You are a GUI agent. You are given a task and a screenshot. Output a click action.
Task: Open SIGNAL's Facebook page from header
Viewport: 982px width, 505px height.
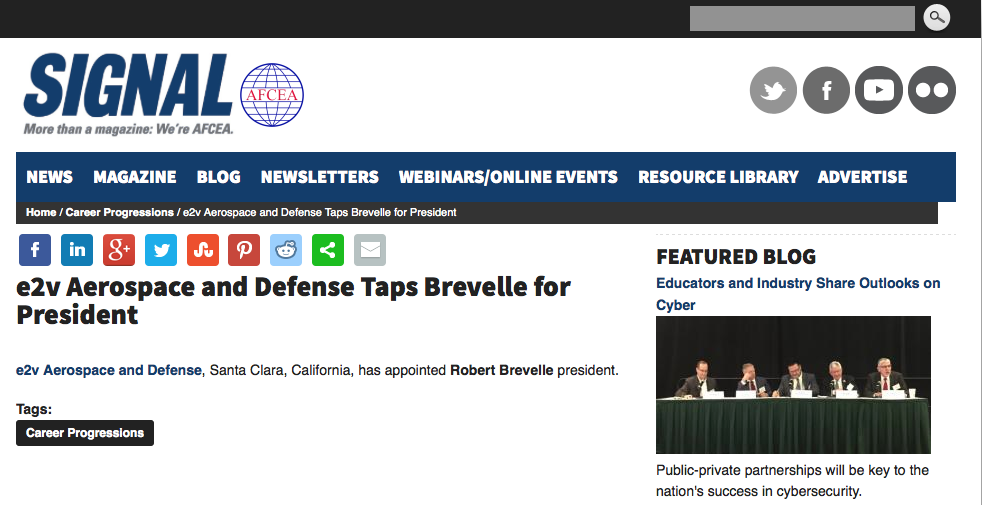tap(826, 90)
